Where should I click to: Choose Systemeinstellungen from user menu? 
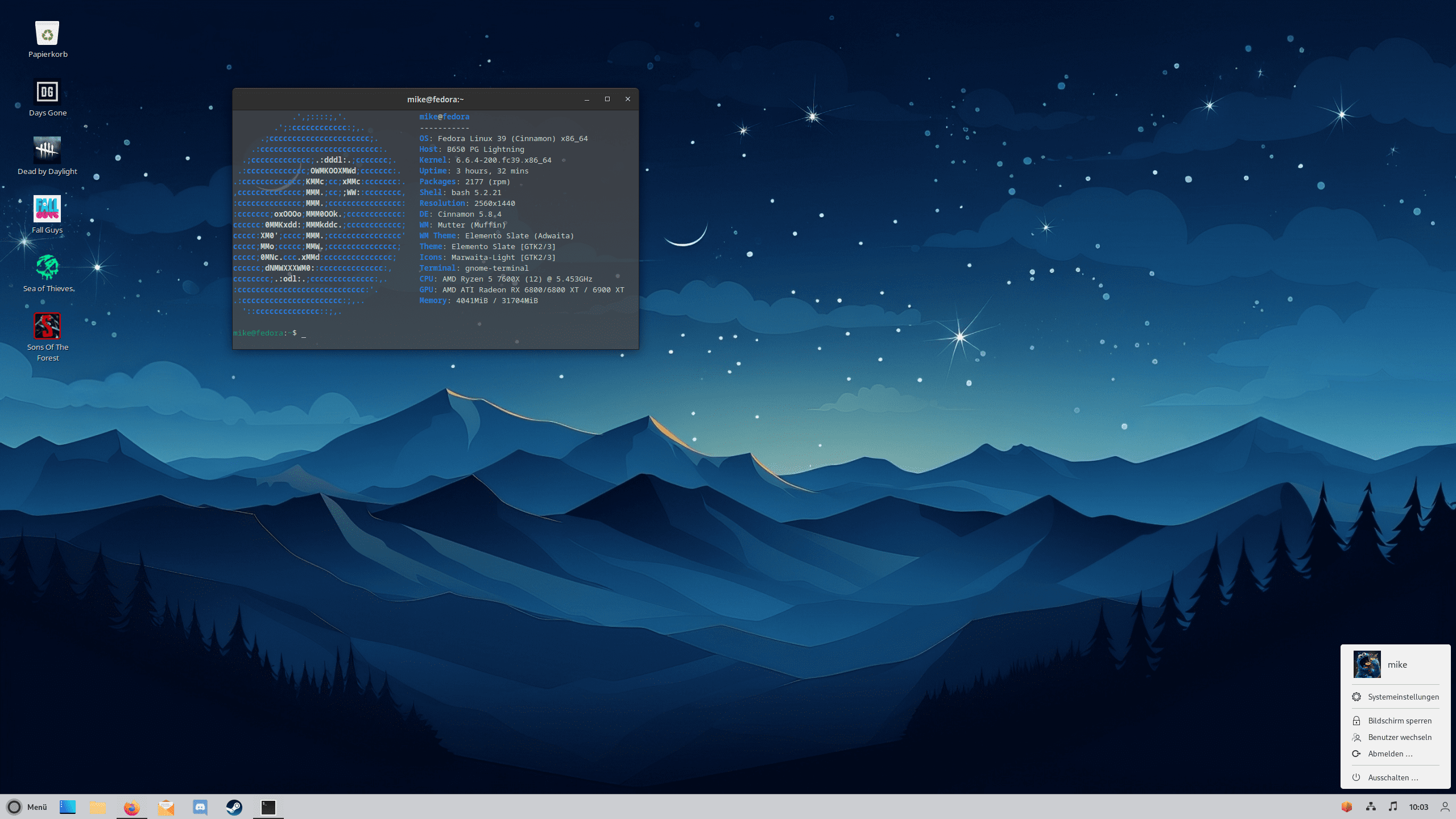click(x=1403, y=697)
